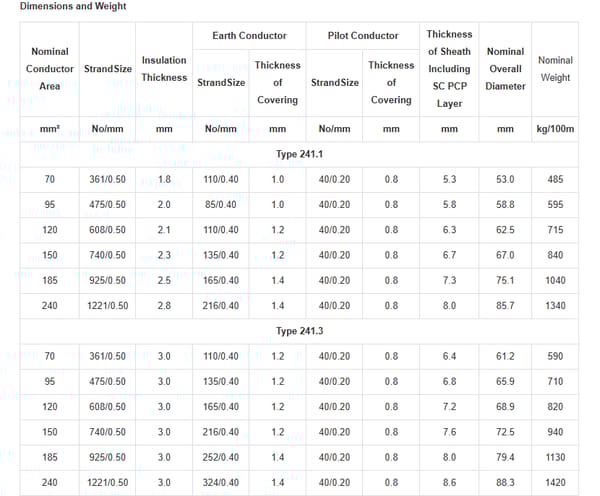Click the 'Thickness of Sheath' column header
Viewport: 600px width, 496px height.
(x=449, y=69)
